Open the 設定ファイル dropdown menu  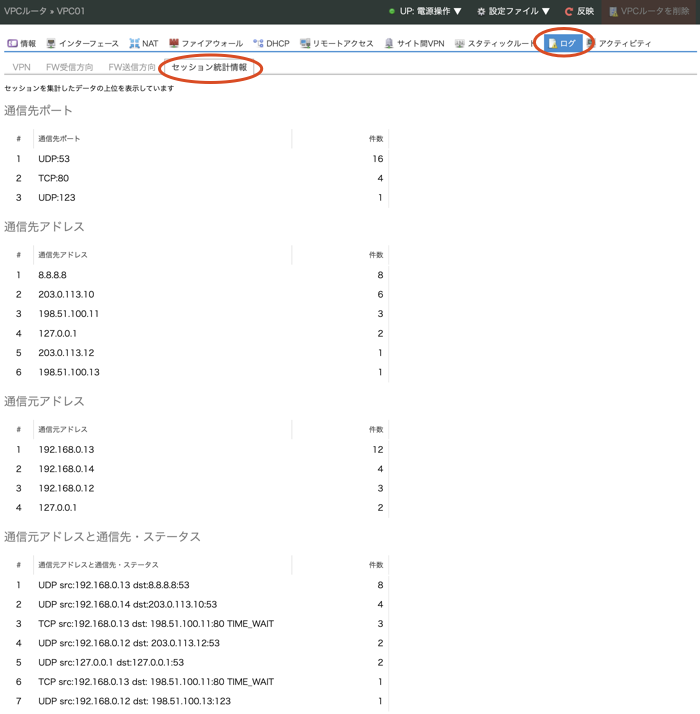pyautogui.click(x=513, y=11)
